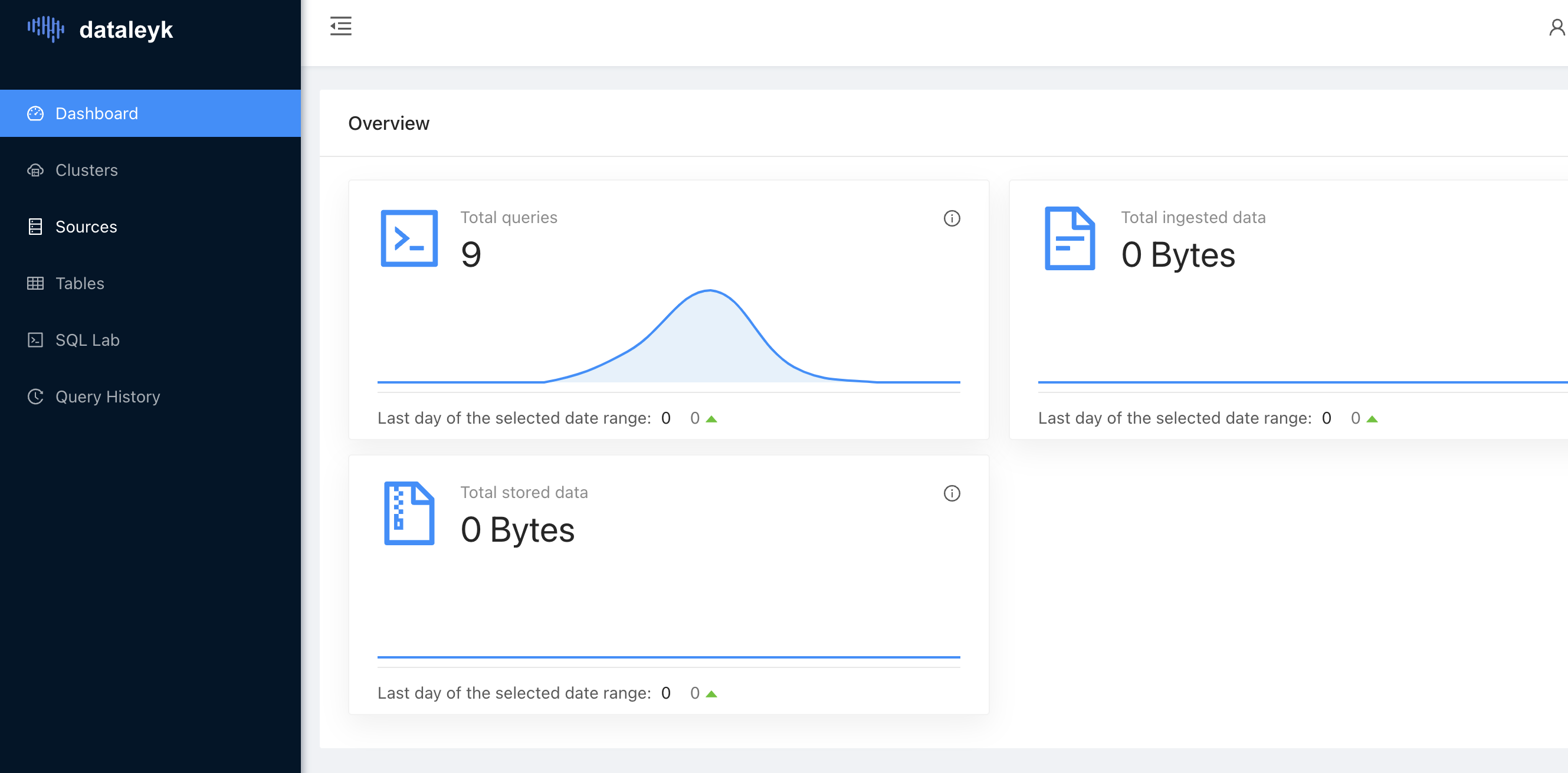
Task: Select Dashboard in the sidebar
Action: click(x=96, y=114)
